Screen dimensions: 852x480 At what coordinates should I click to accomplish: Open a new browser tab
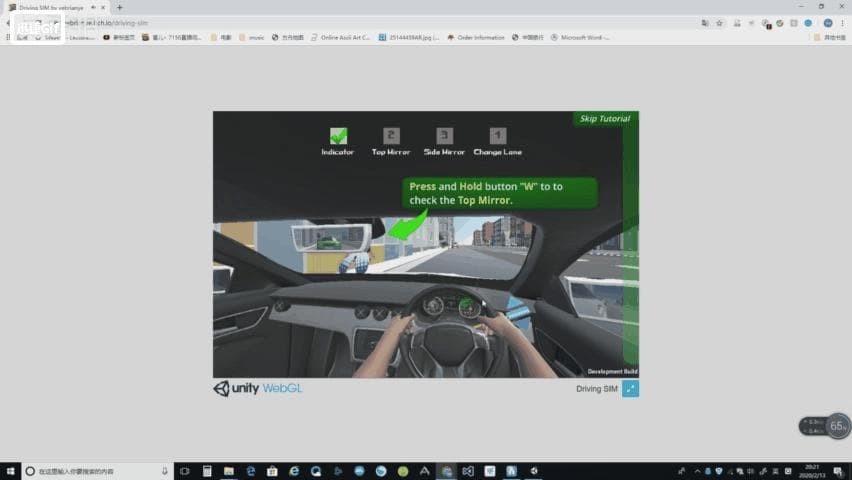click(120, 8)
